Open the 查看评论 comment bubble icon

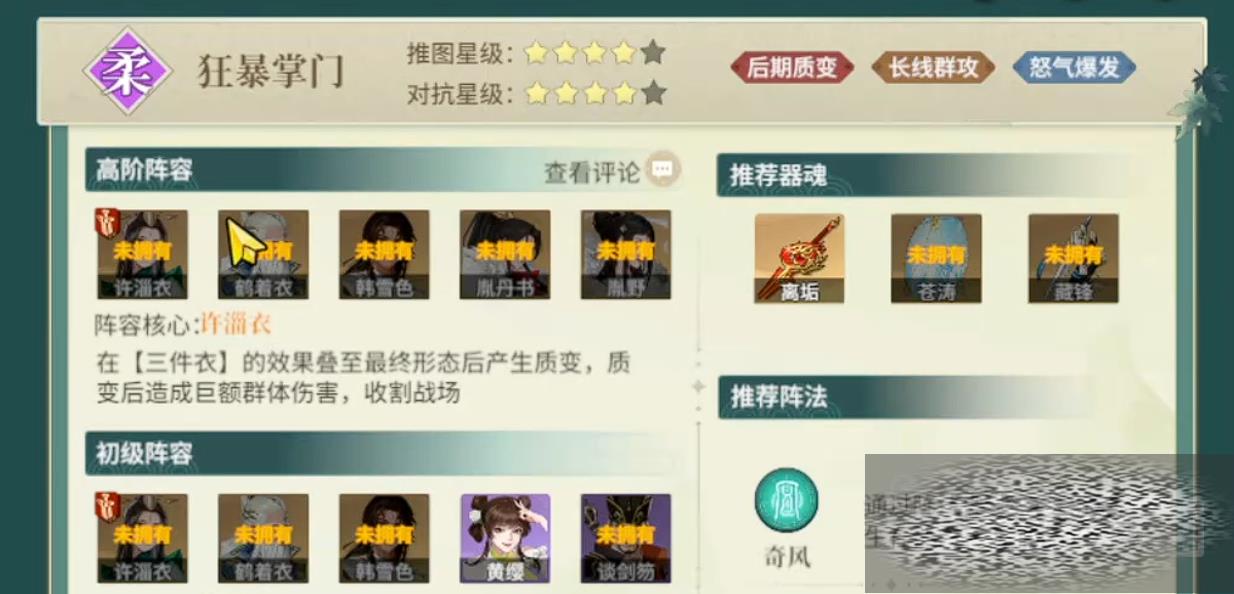pyautogui.click(x=661, y=170)
